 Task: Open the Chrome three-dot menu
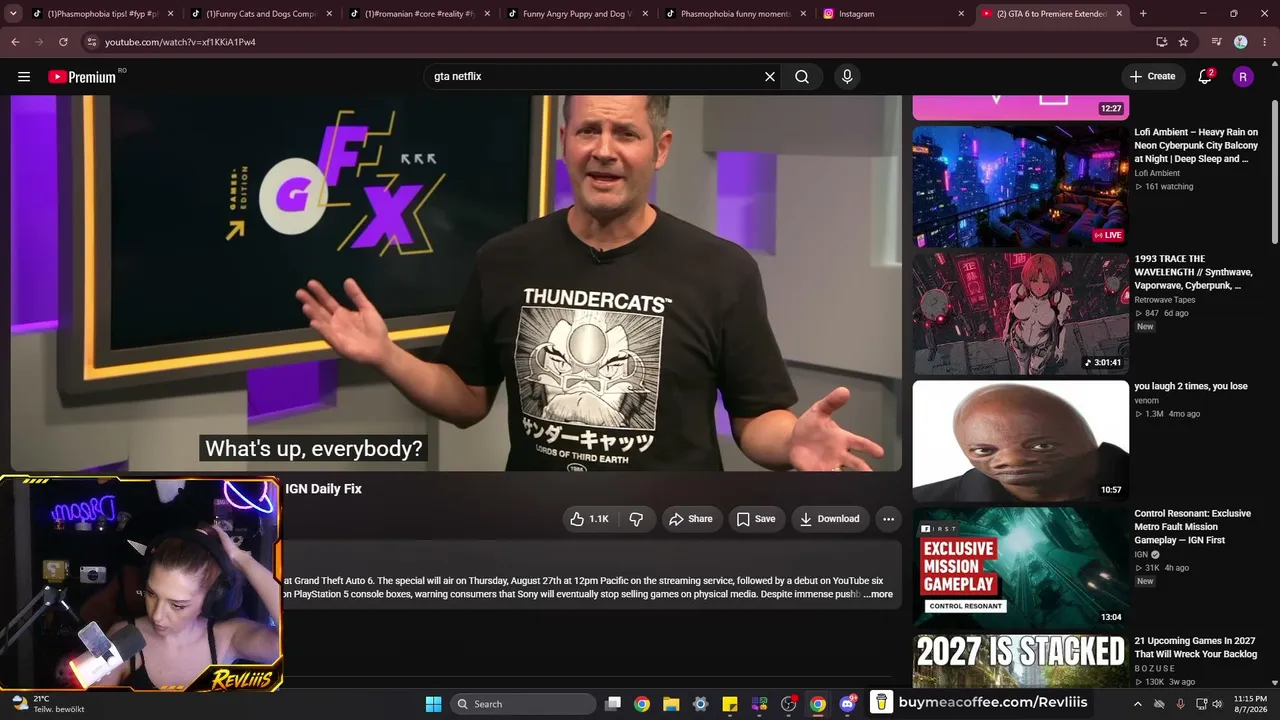pos(1264,42)
